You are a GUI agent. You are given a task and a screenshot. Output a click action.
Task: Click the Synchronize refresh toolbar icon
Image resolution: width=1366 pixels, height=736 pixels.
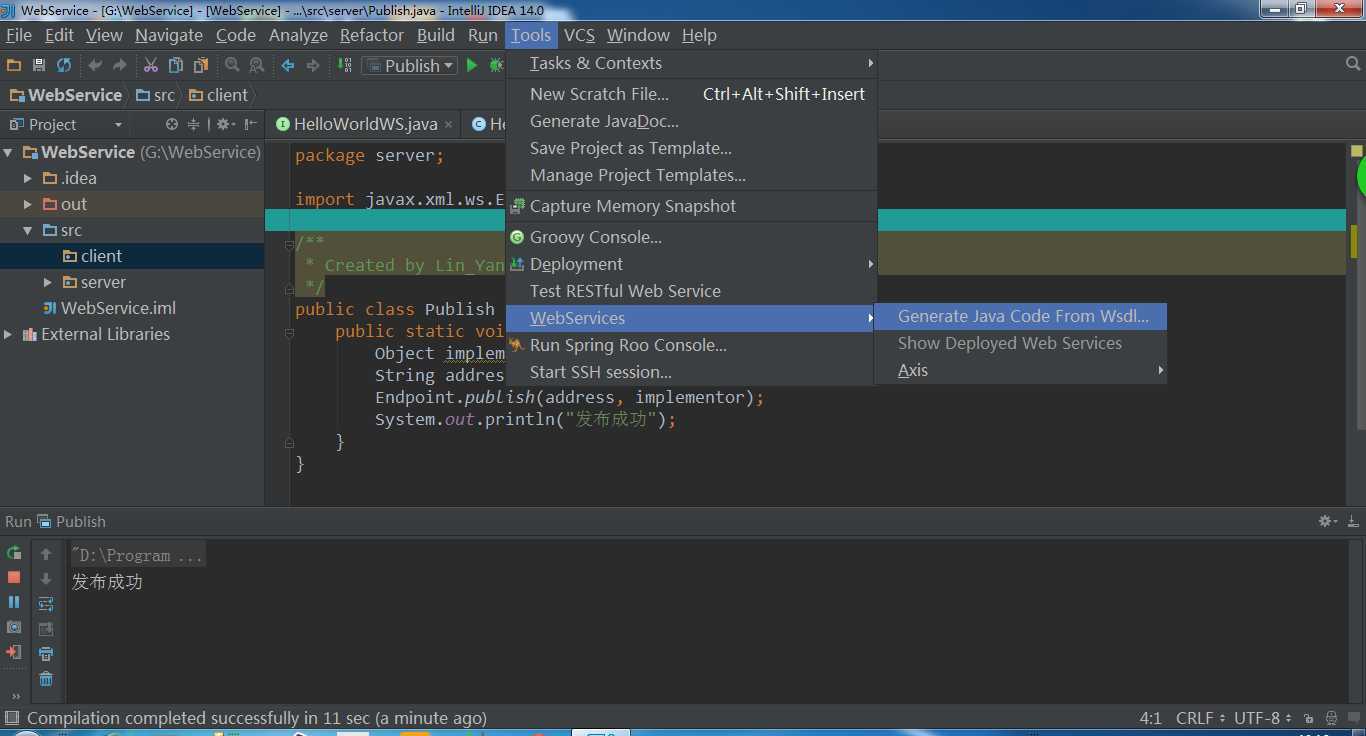(x=64, y=65)
